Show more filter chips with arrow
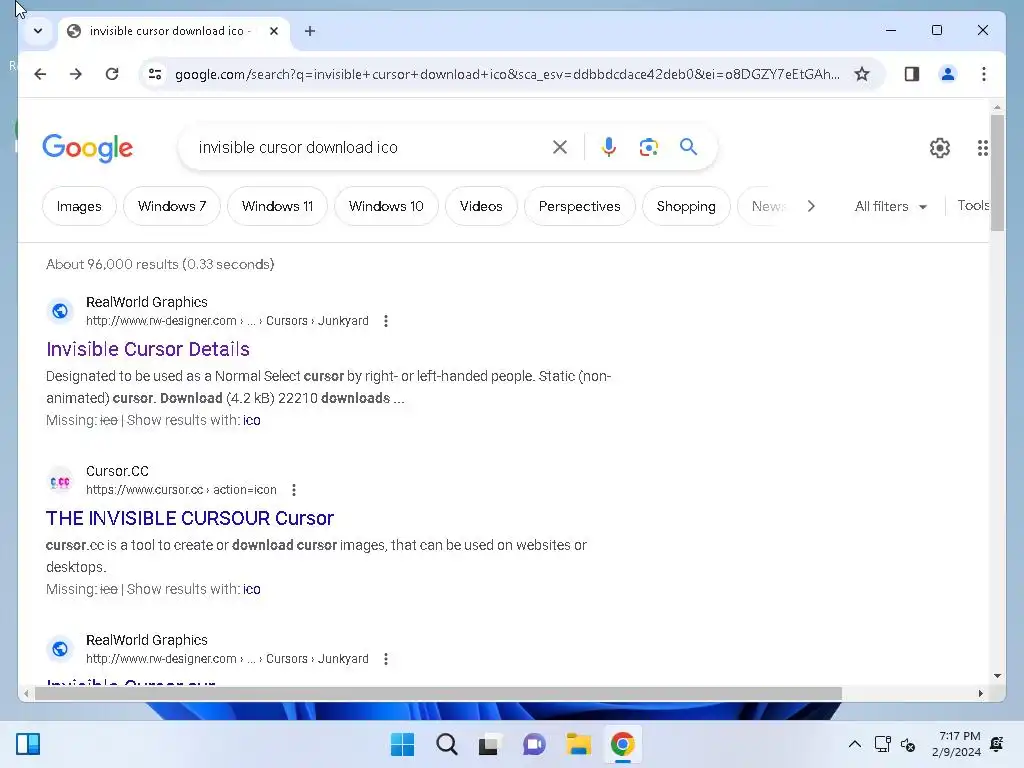The height and width of the screenshot is (768, 1024). click(x=811, y=206)
